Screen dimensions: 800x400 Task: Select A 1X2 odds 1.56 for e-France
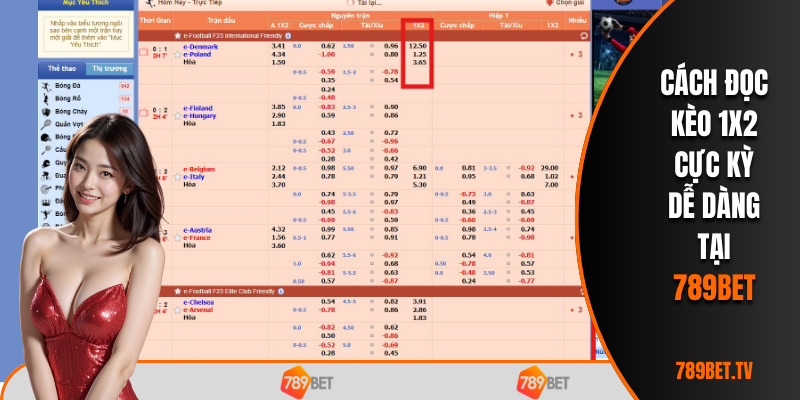click(x=279, y=238)
